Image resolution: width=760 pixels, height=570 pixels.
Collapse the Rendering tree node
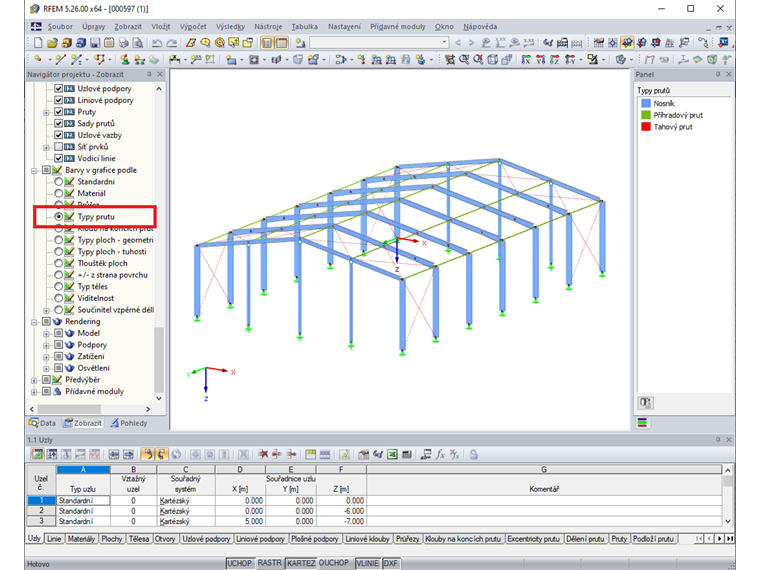tap(34, 322)
